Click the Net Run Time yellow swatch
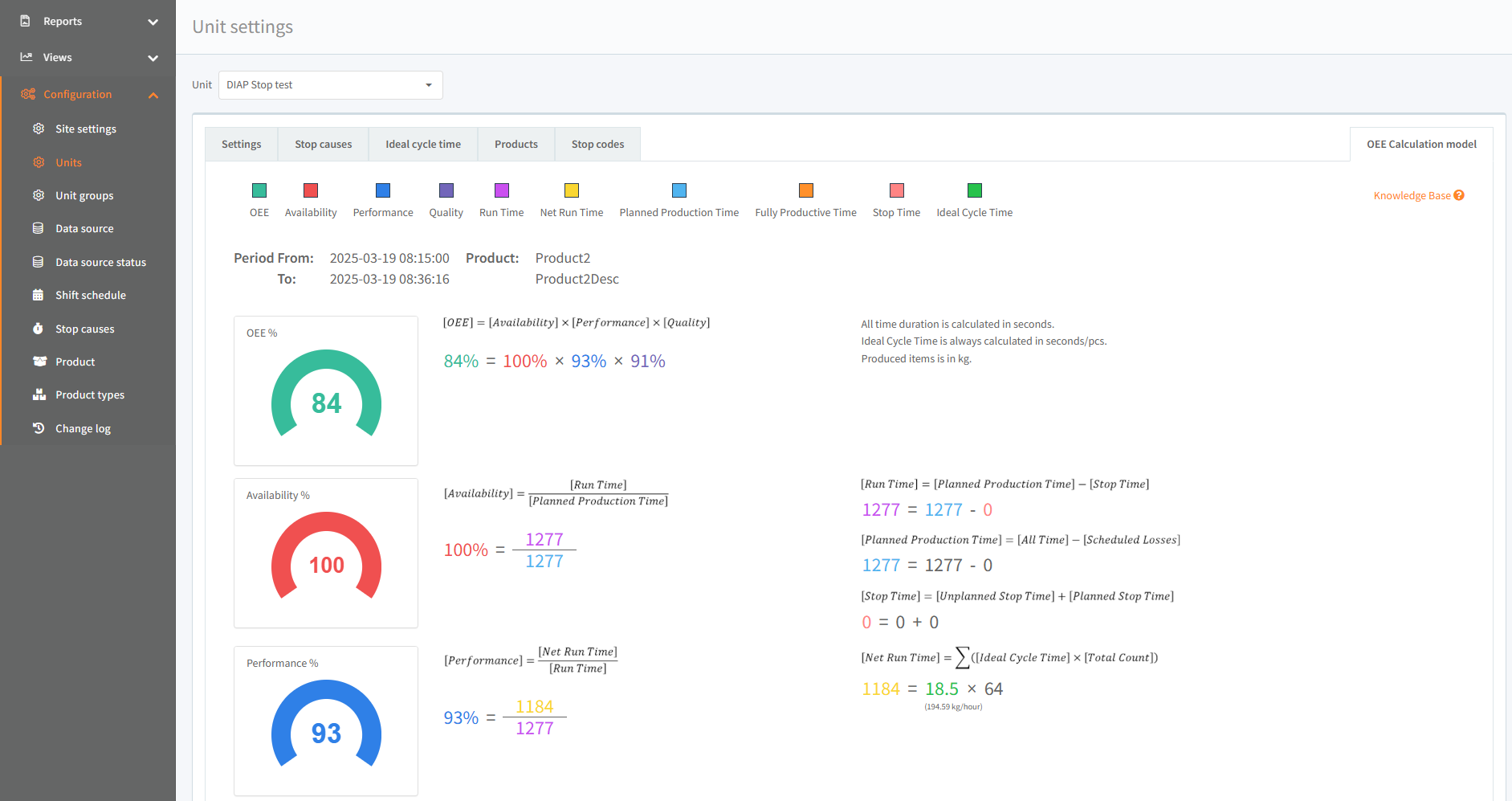 572,190
